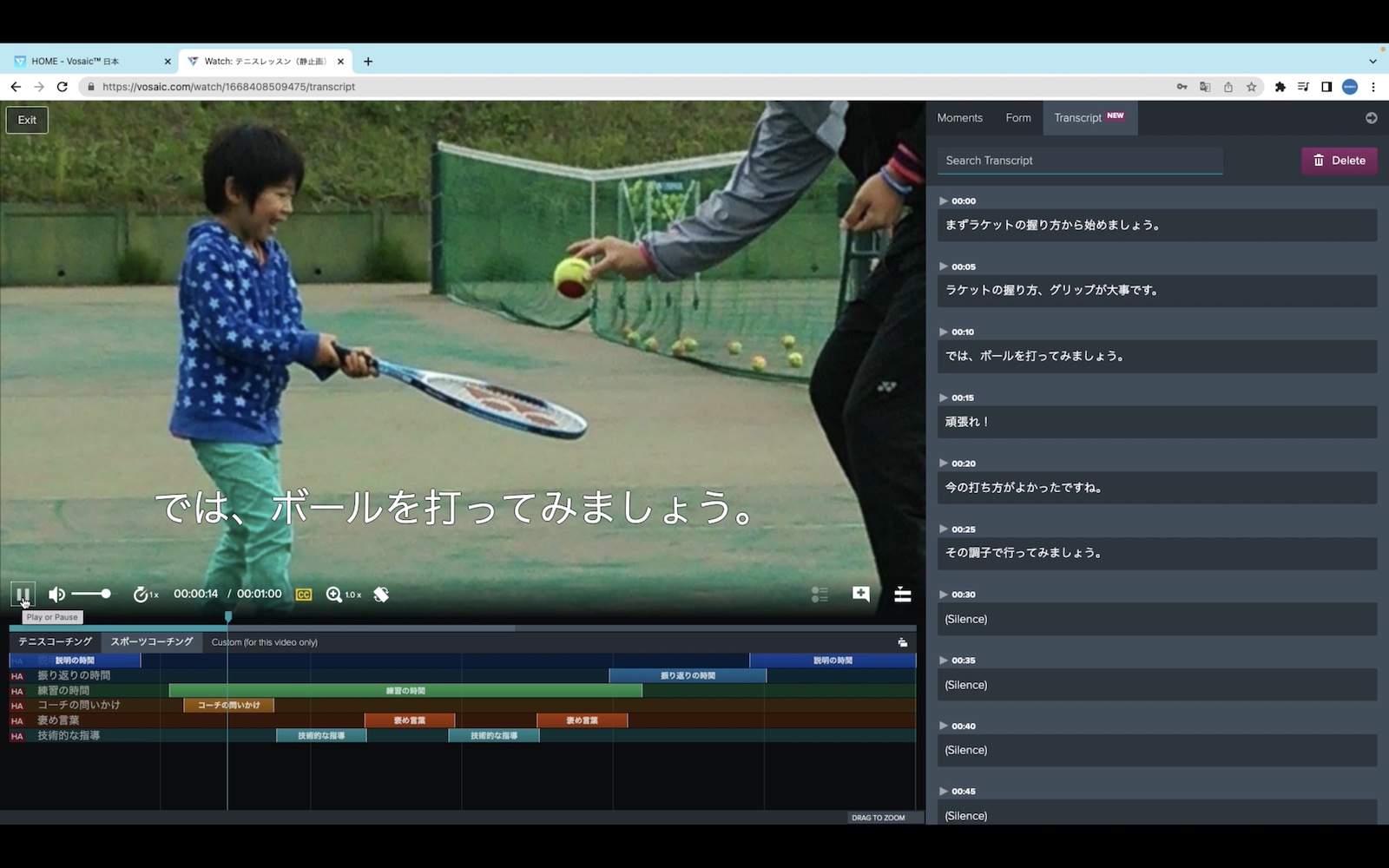
Task: Click the rotate video icon
Action: click(x=381, y=595)
